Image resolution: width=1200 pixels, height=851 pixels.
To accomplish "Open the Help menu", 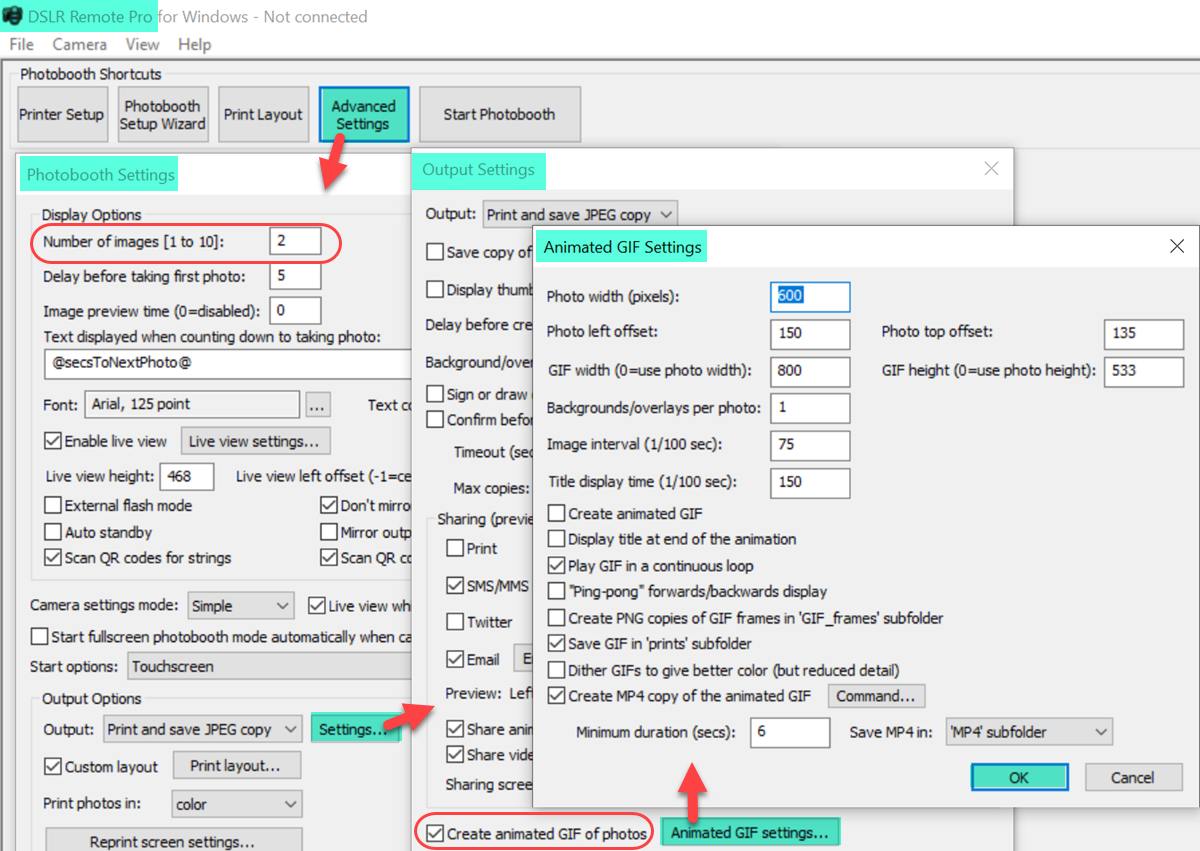I will [x=194, y=44].
